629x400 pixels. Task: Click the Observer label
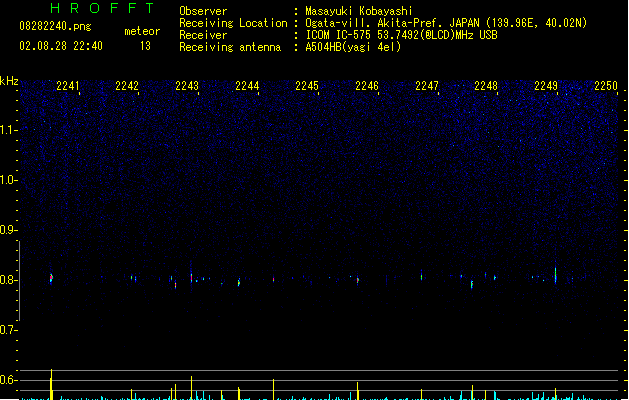(x=203, y=11)
